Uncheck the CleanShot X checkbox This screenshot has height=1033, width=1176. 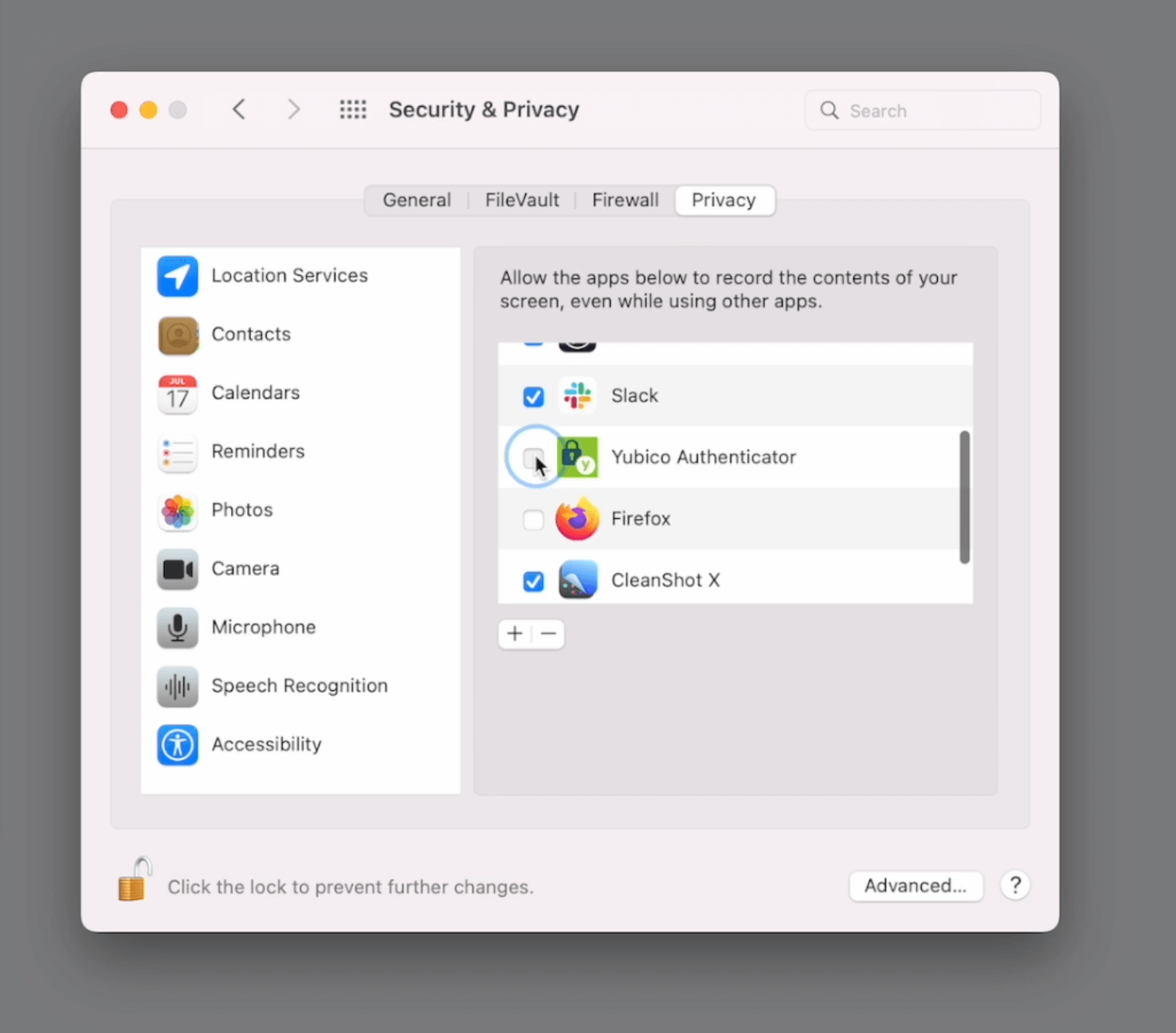point(533,581)
